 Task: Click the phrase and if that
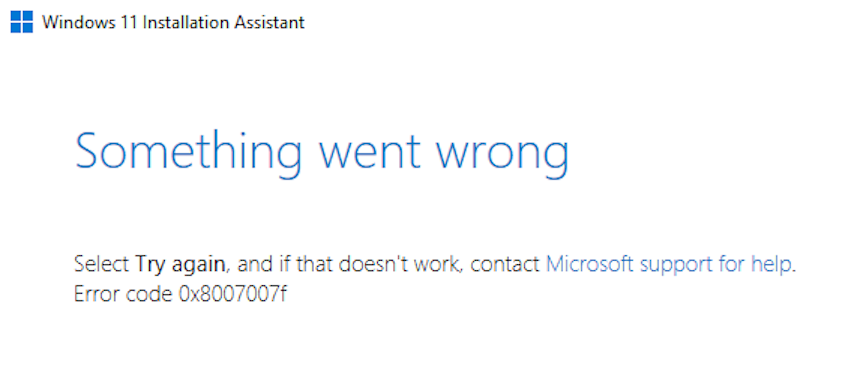pyautogui.click(x=285, y=265)
